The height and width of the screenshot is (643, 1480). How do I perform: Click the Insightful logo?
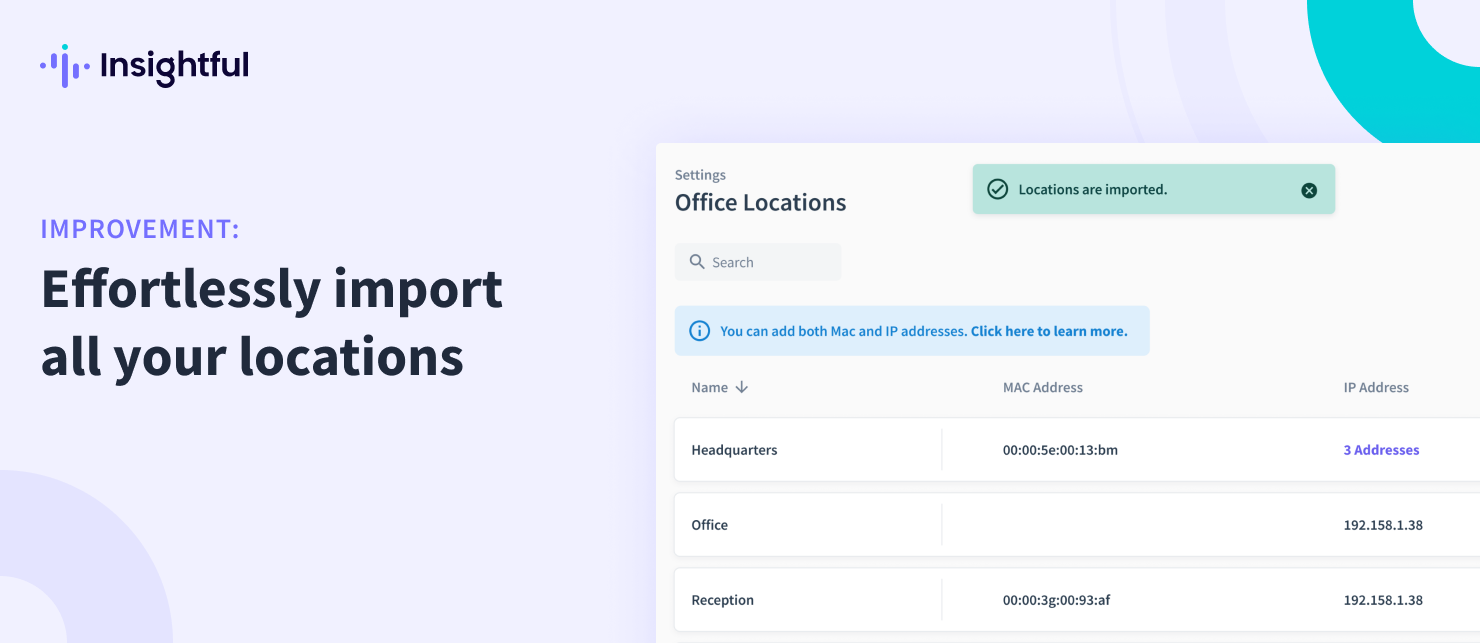[x=144, y=66]
